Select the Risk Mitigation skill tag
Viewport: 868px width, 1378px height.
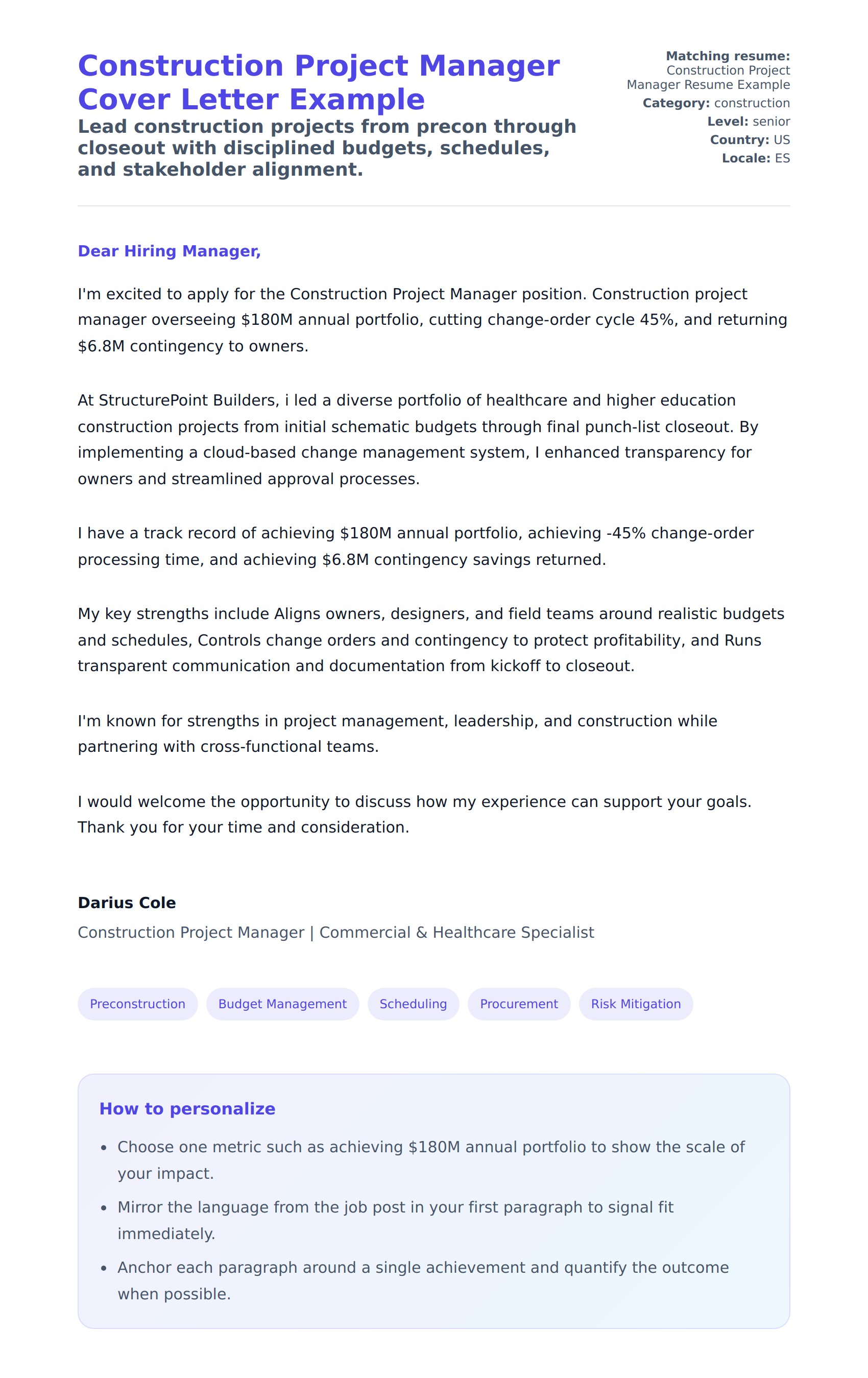[635, 1004]
